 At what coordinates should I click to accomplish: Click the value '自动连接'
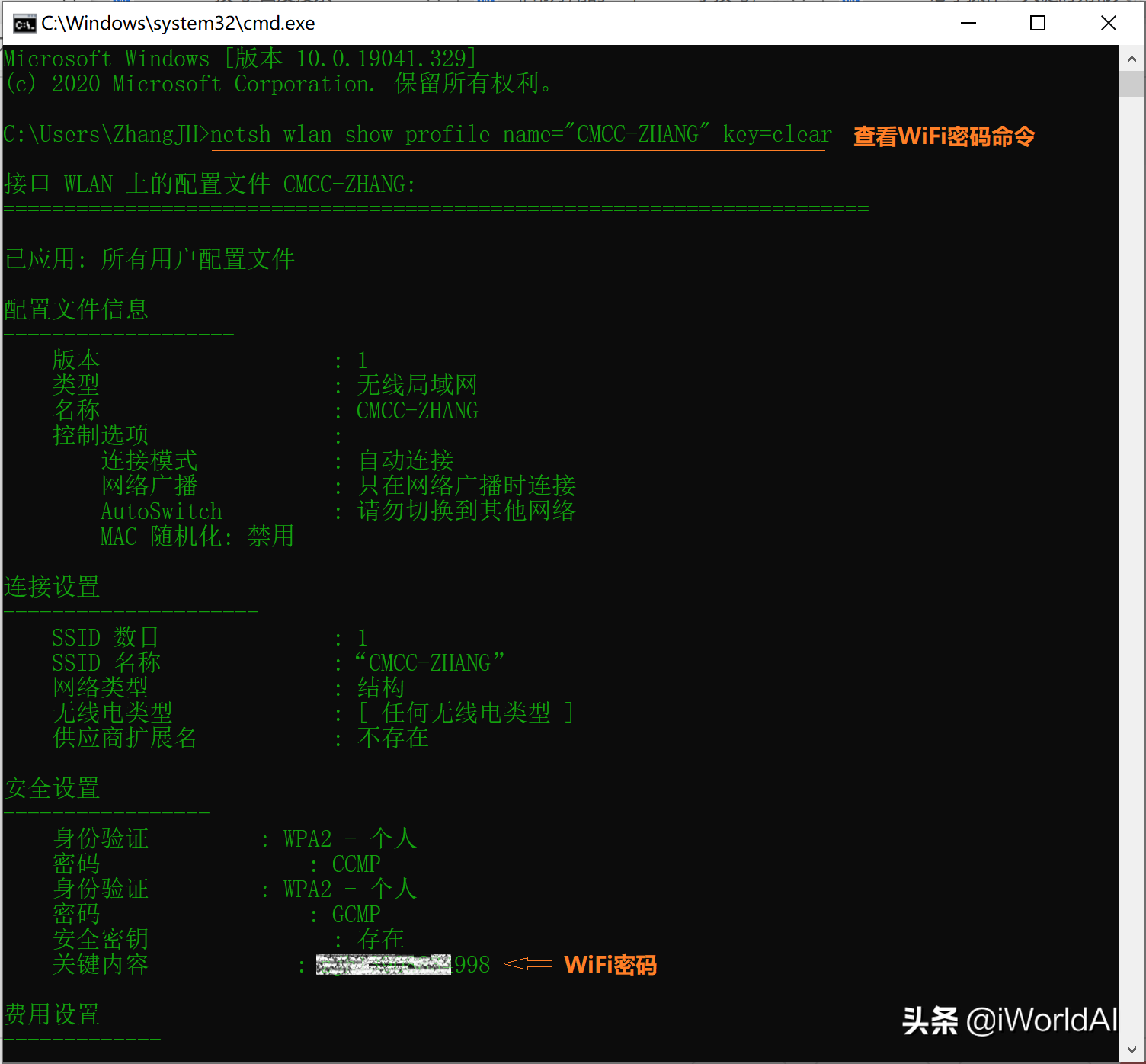[406, 461]
